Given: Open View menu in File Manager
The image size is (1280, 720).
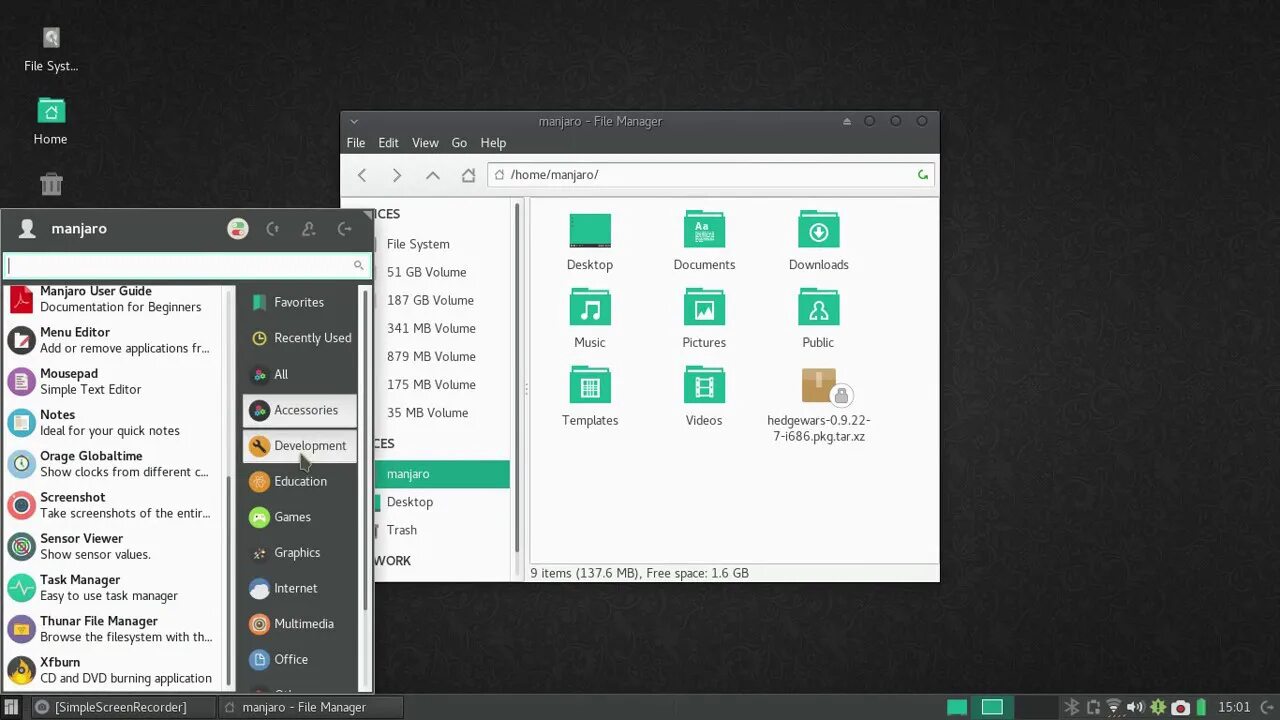Looking at the screenshot, I should click(x=425, y=143).
